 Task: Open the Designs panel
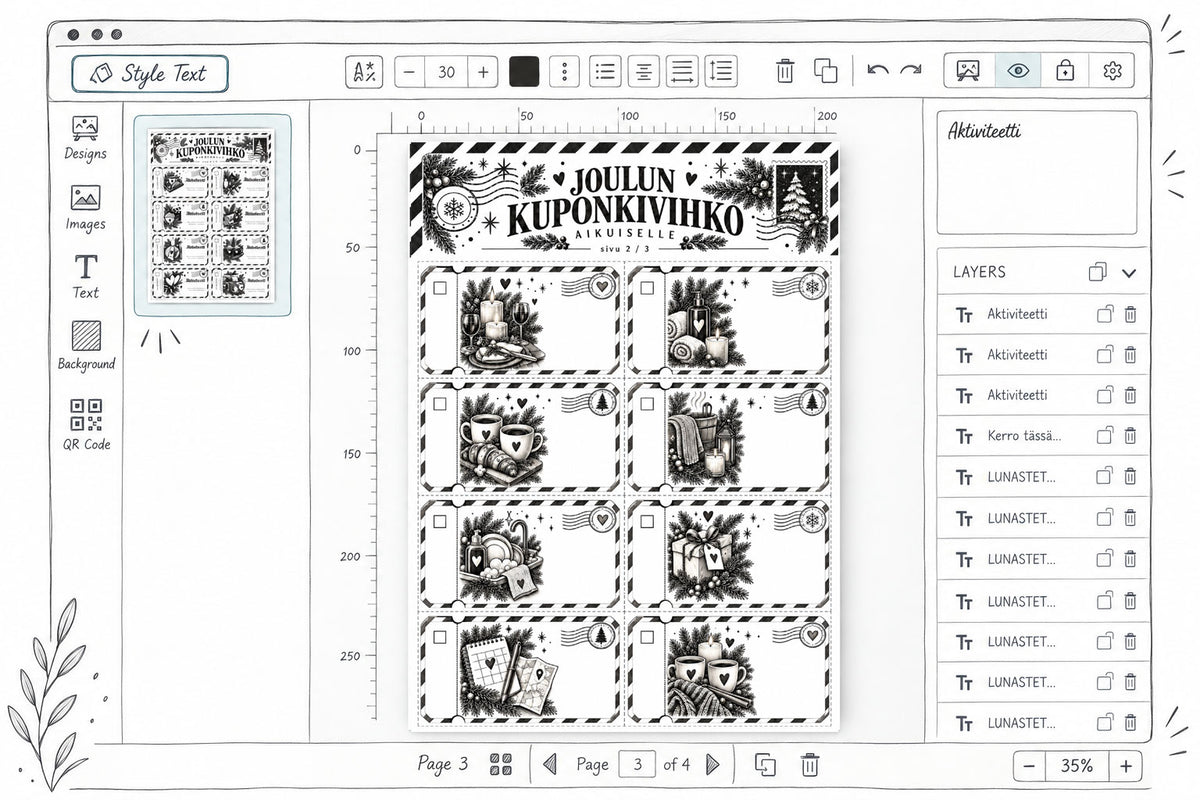(x=85, y=138)
